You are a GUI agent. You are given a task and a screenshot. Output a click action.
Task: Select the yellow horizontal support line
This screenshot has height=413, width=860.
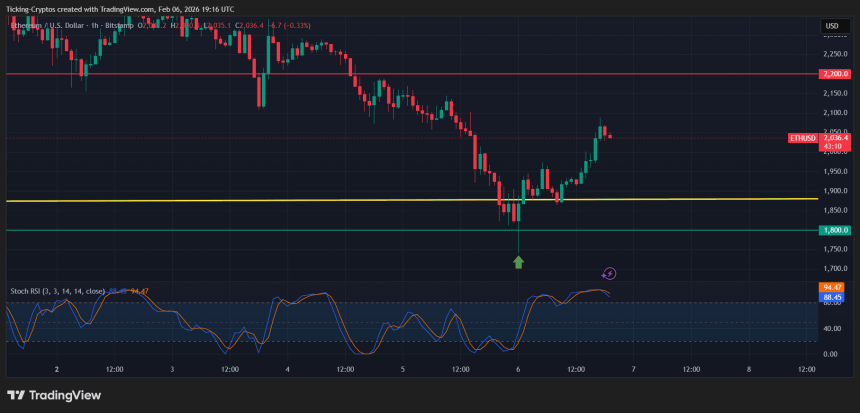[300, 200]
